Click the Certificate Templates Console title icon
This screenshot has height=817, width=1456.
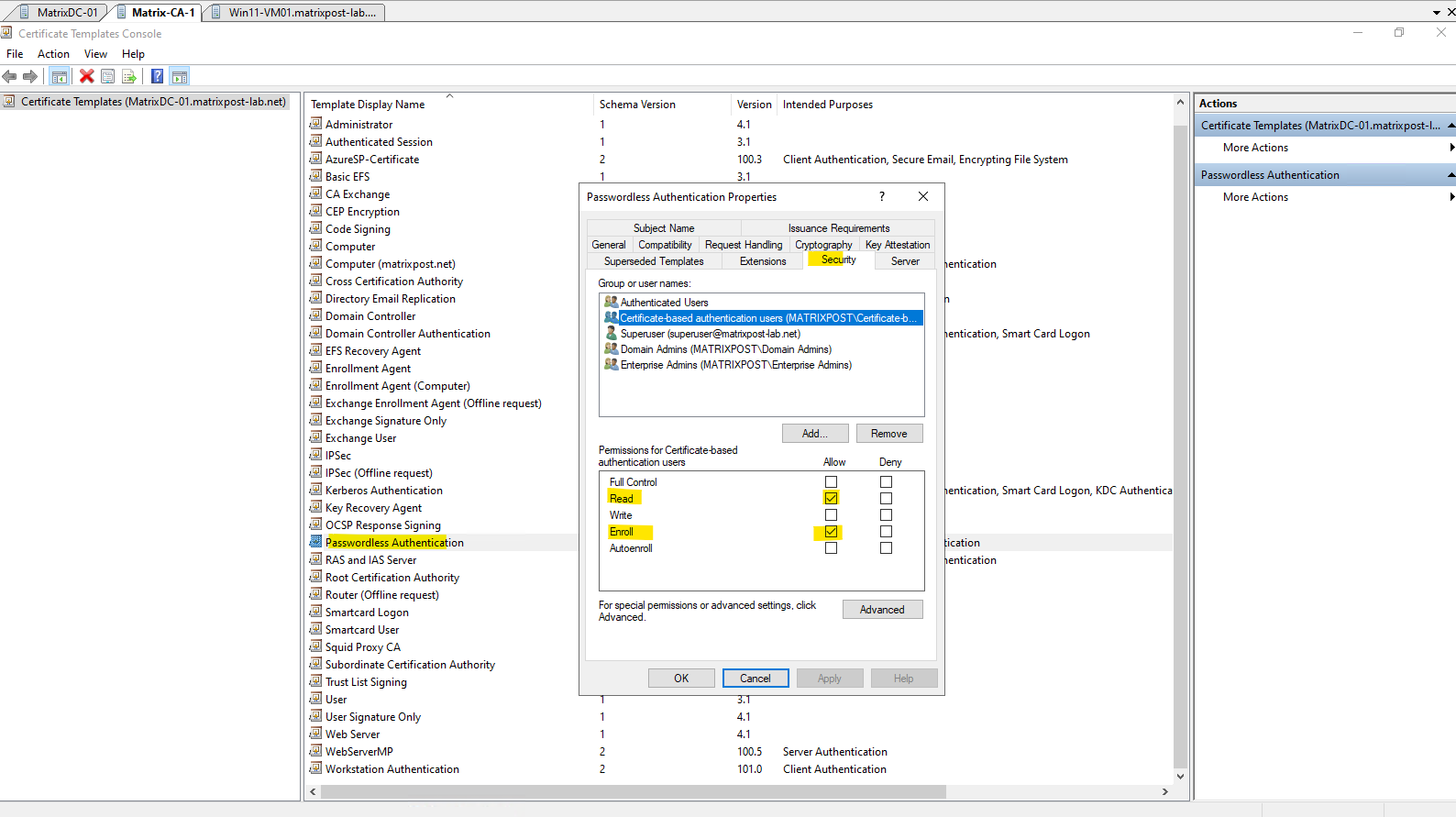(x=7, y=33)
